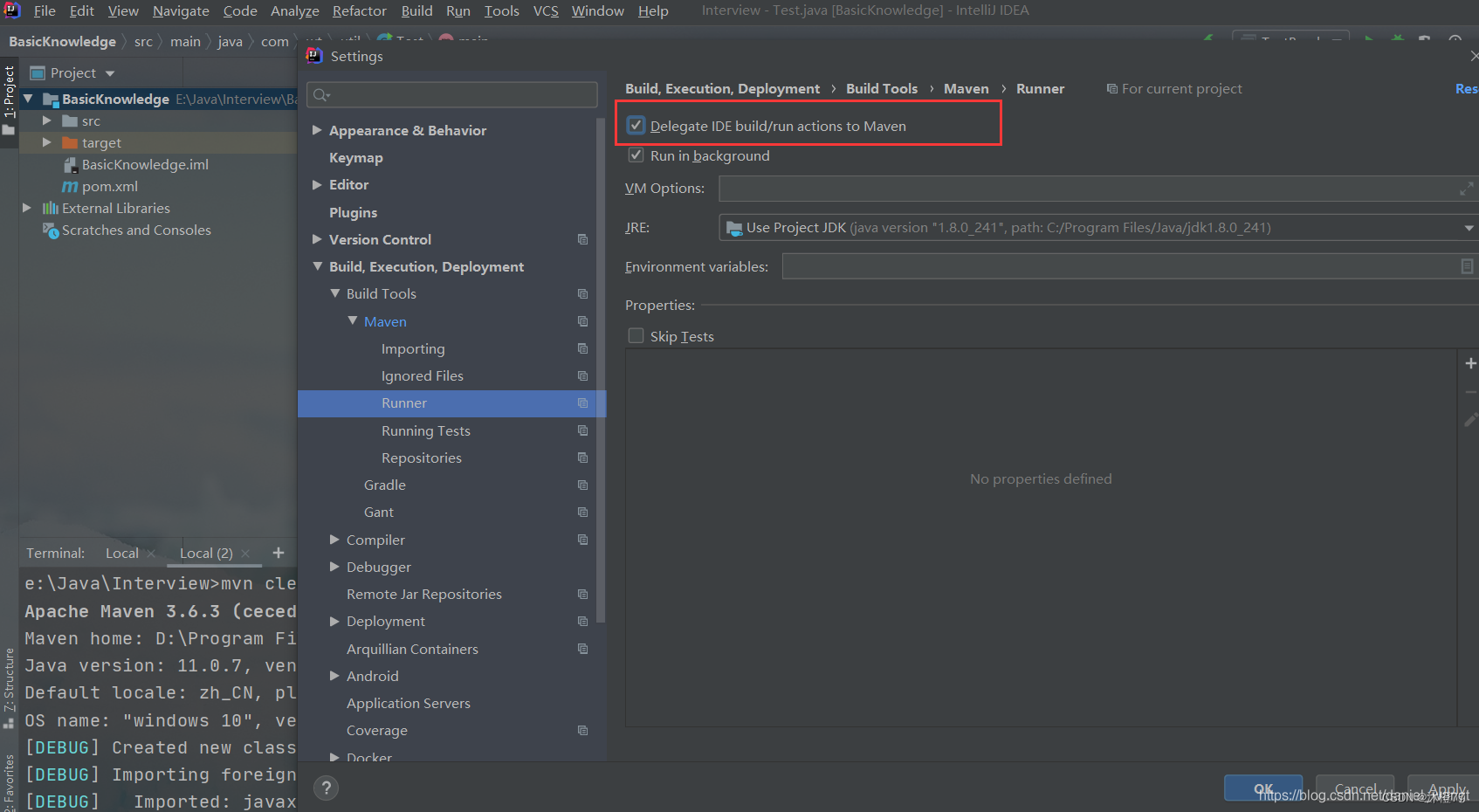
Task: Open pom.xml in Project tree
Action: tap(110, 186)
